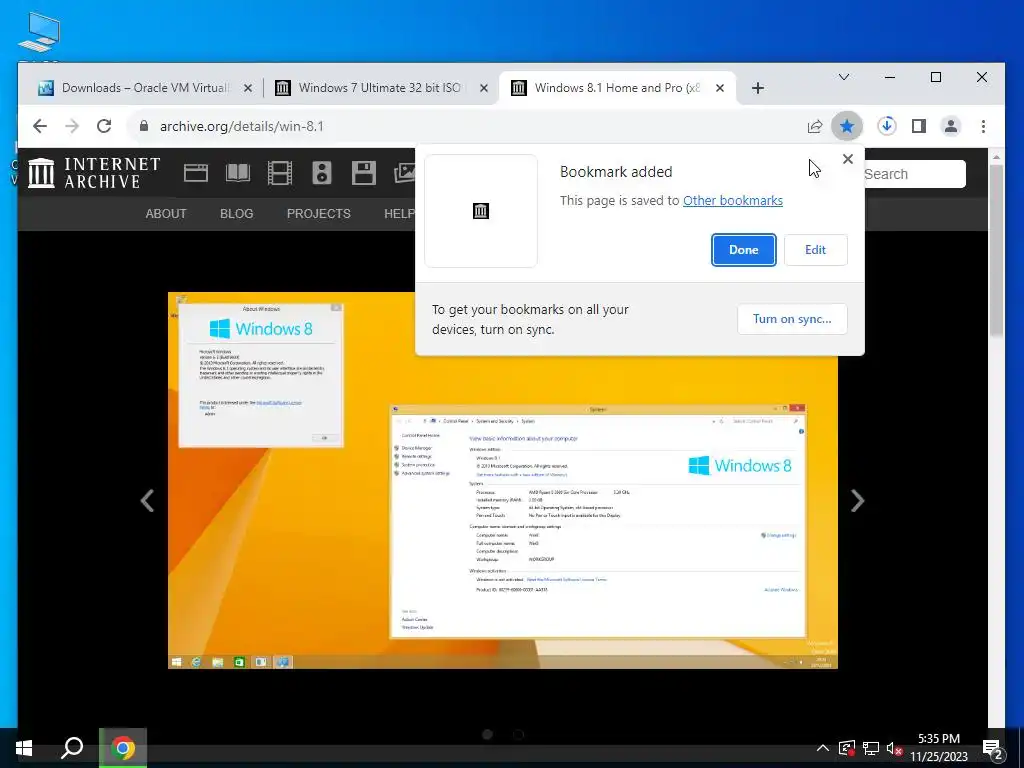Open the taskbar search icon
The image size is (1024, 768).
[72, 748]
